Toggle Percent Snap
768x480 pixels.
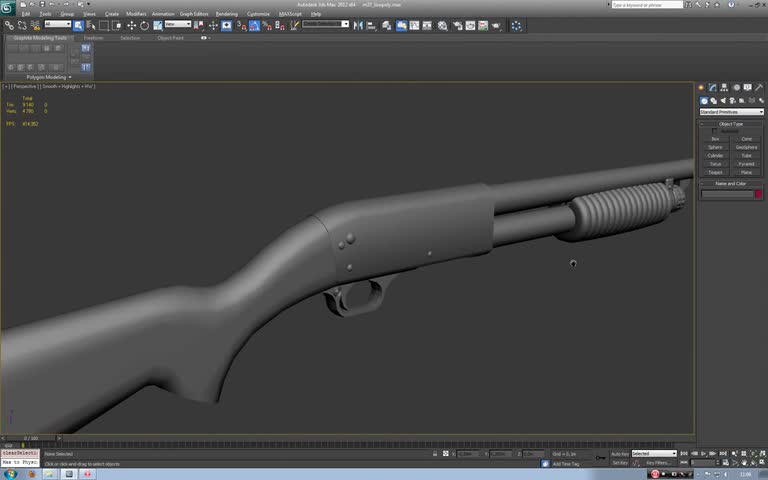click(267, 25)
